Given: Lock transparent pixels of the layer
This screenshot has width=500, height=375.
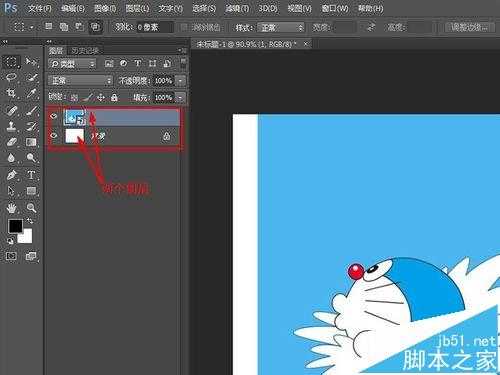Looking at the screenshot, I should tap(74, 97).
